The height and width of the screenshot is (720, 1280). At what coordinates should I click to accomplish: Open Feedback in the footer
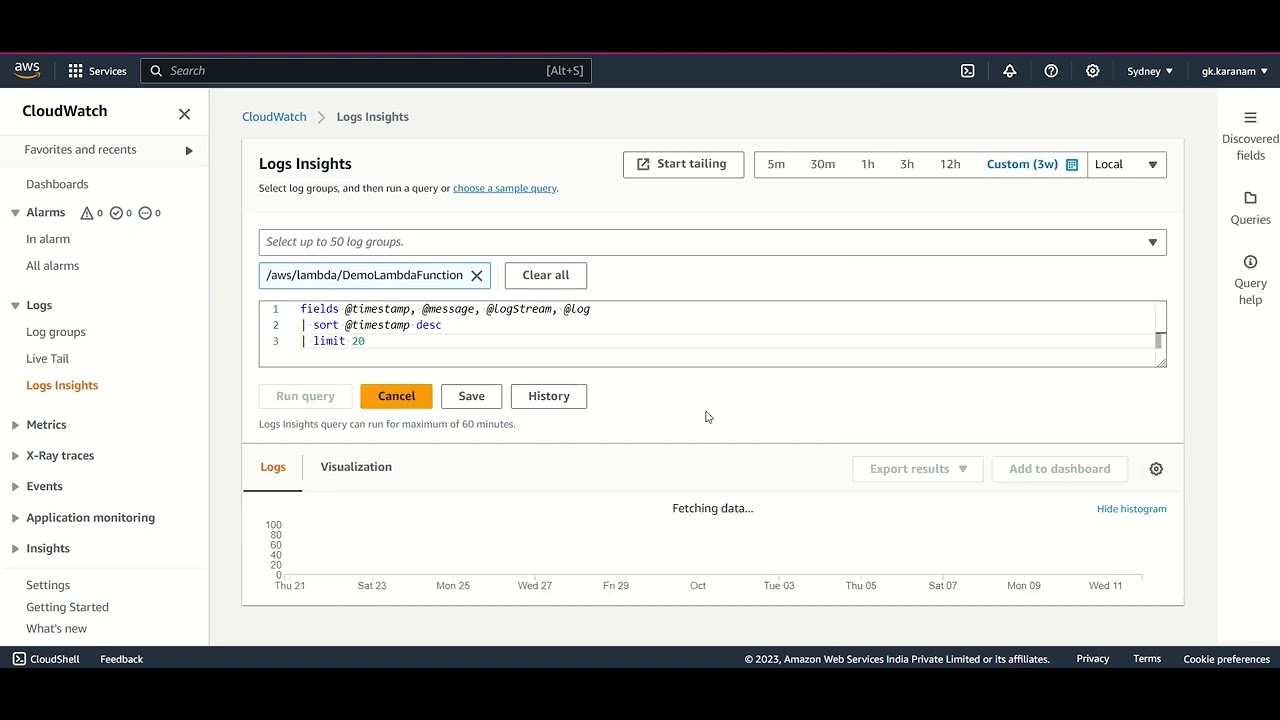click(x=121, y=659)
